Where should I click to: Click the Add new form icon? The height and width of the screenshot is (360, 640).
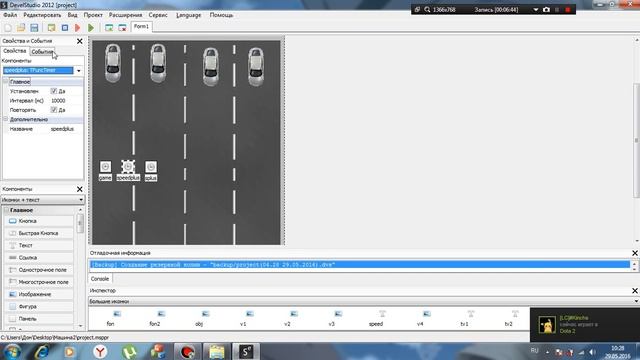109,28
